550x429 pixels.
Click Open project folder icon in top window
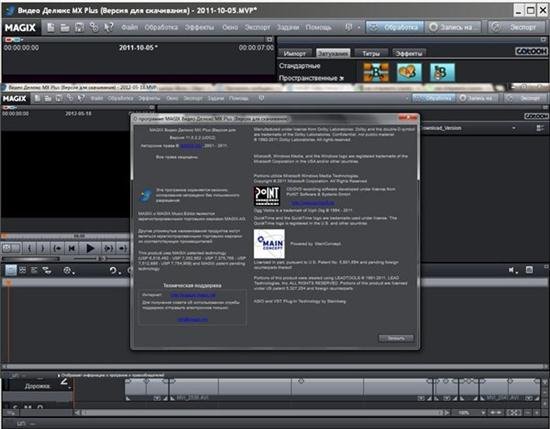coord(65,27)
